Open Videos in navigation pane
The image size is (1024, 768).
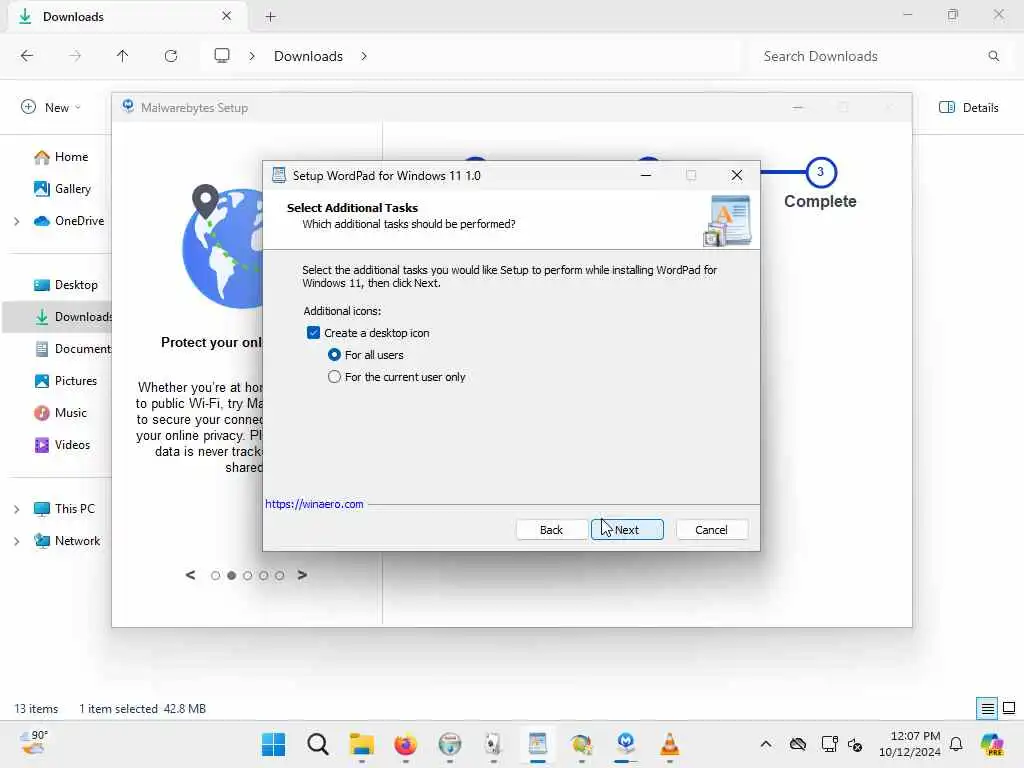(x=62, y=445)
